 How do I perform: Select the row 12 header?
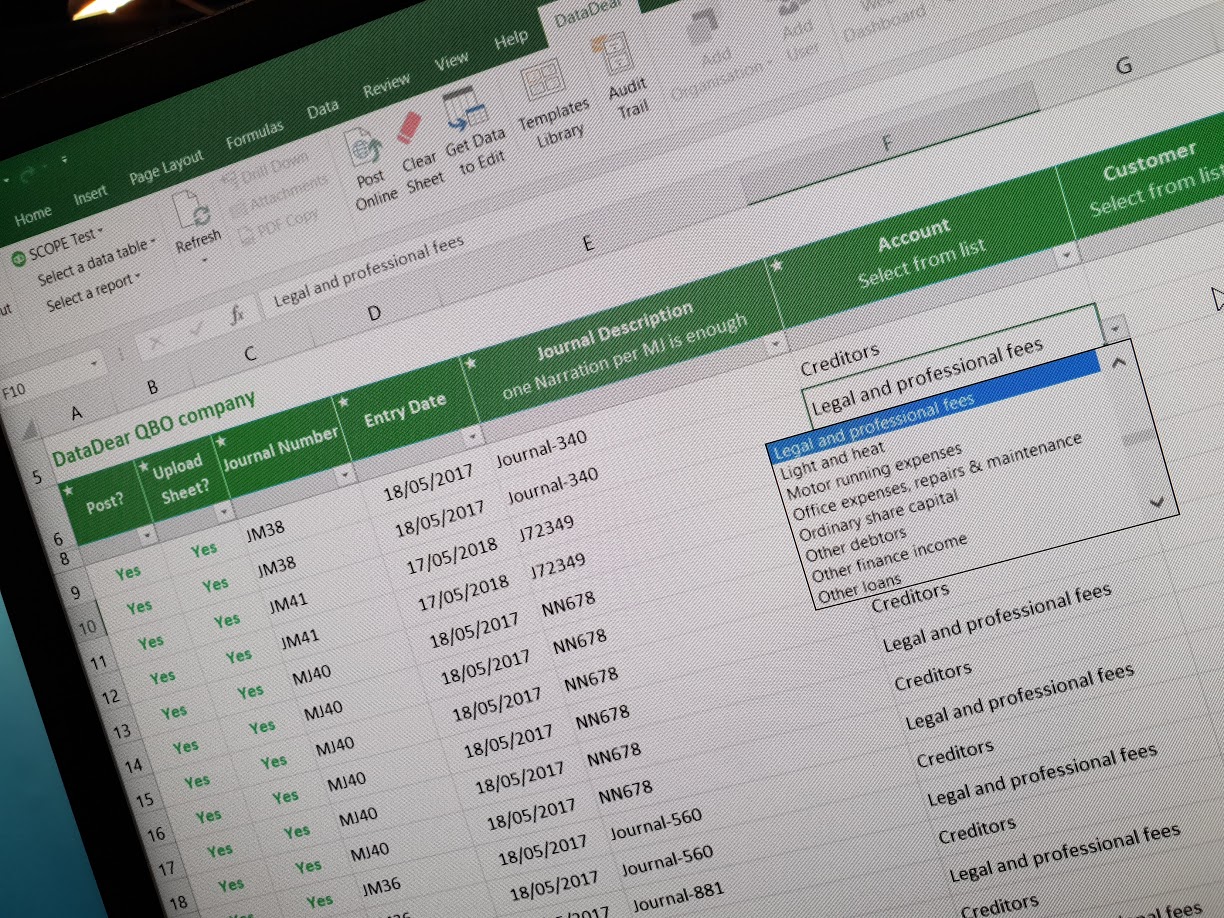pos(111,695)
